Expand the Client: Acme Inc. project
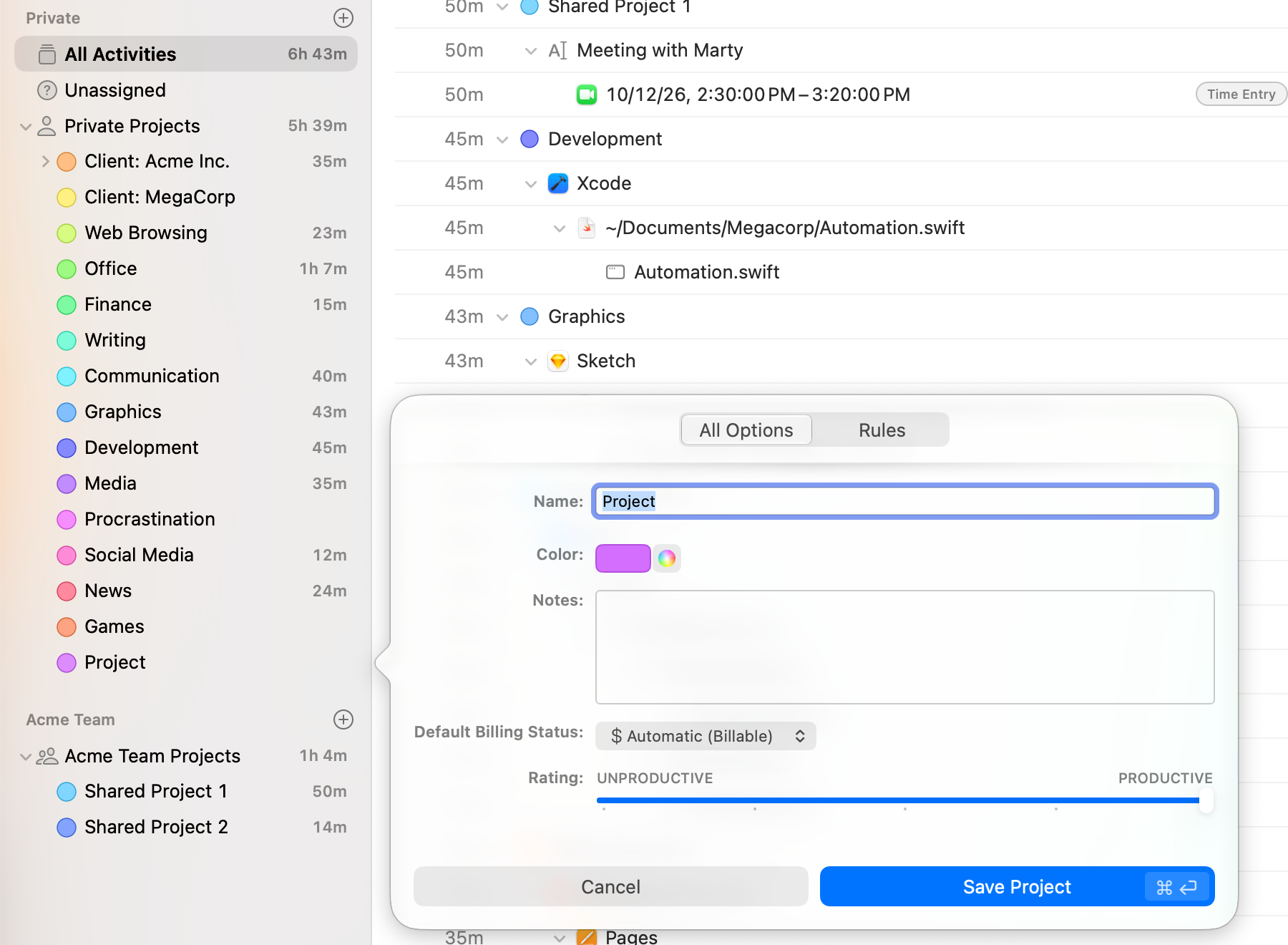Viewport: 1288px width, 945px height. 45,161
